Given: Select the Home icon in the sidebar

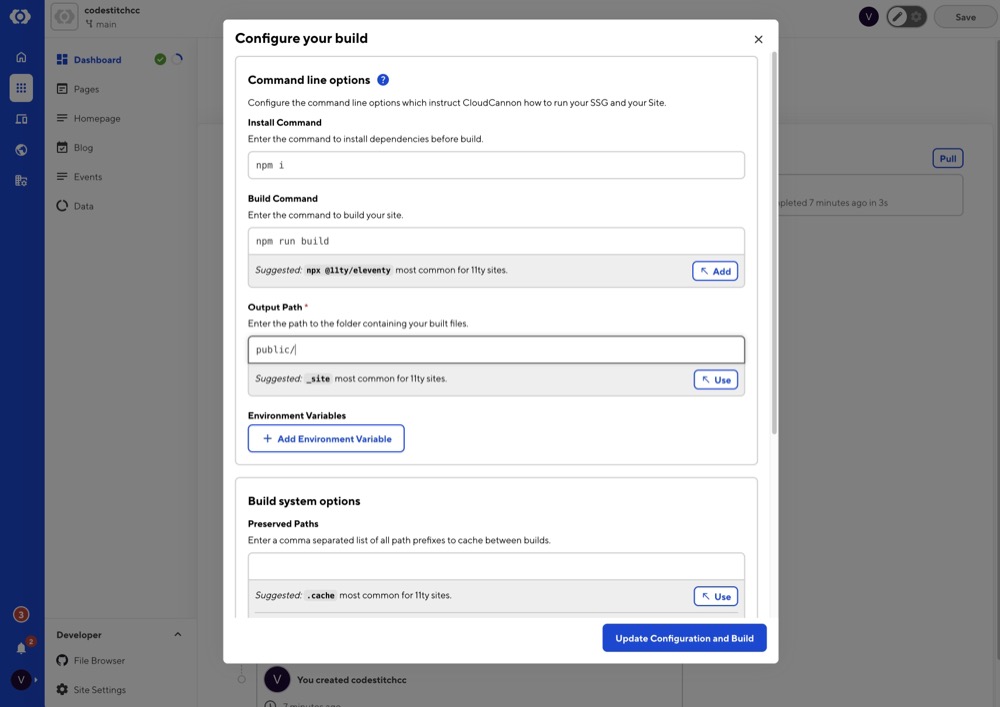Looking at the screenshot, I should (x=20, y=57).
